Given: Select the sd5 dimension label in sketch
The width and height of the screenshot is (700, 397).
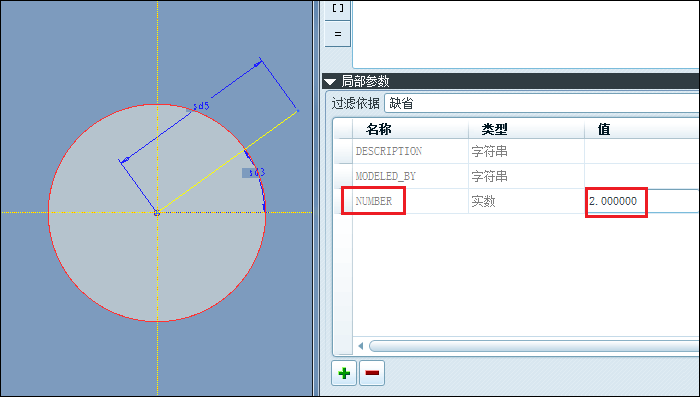Looking at the screenshot, I should pyautogui.click(x=201, y=106).
